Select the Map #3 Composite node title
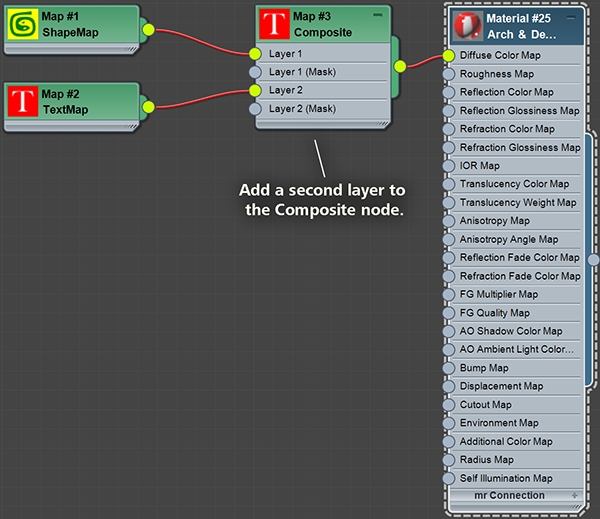The height and width of the screenshot is (519, 600). tap(322, 24)
